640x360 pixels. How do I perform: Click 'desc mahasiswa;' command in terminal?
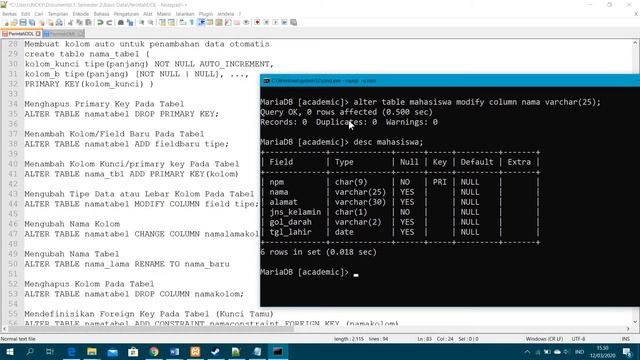[x=388, y=142]
